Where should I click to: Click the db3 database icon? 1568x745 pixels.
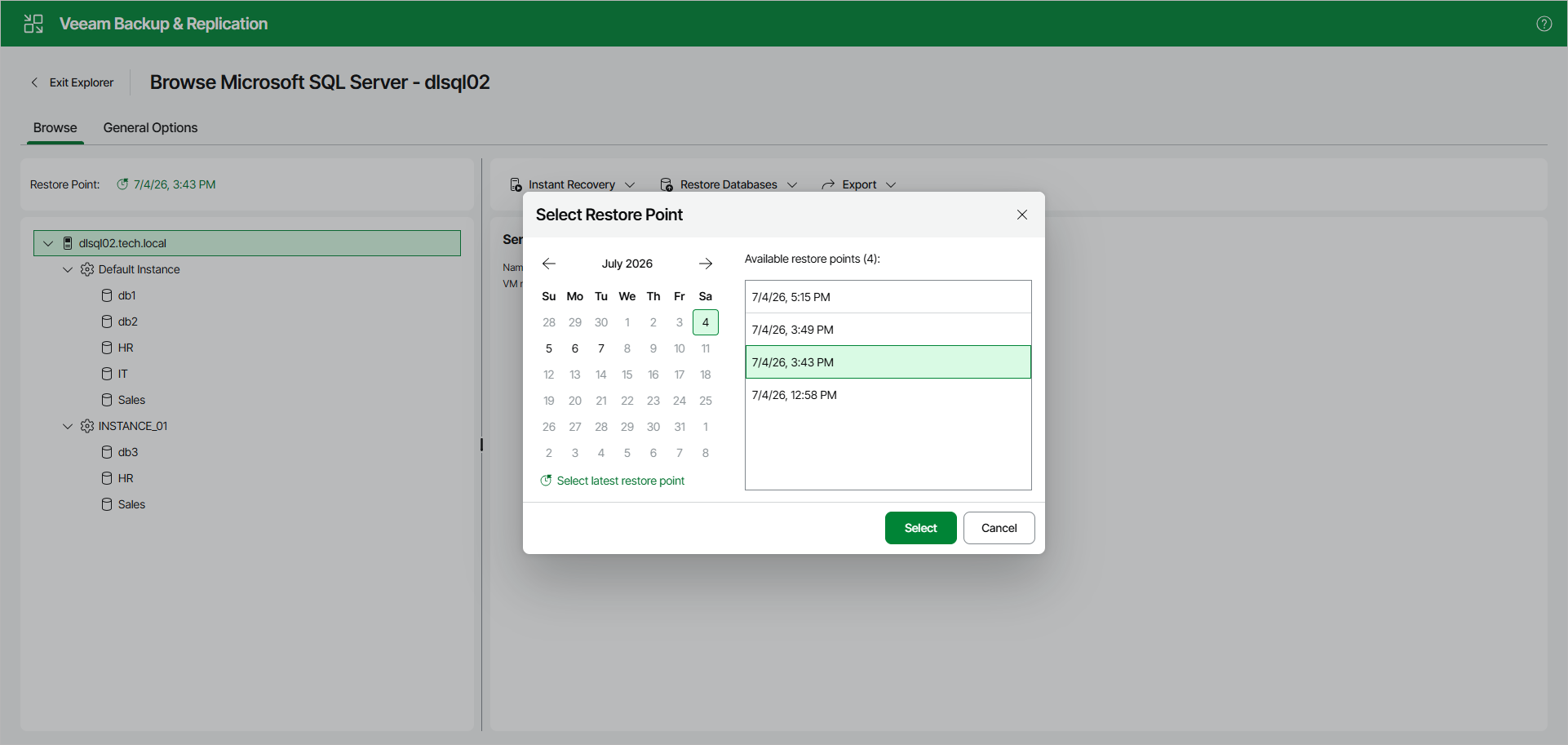tap(107, 452)
